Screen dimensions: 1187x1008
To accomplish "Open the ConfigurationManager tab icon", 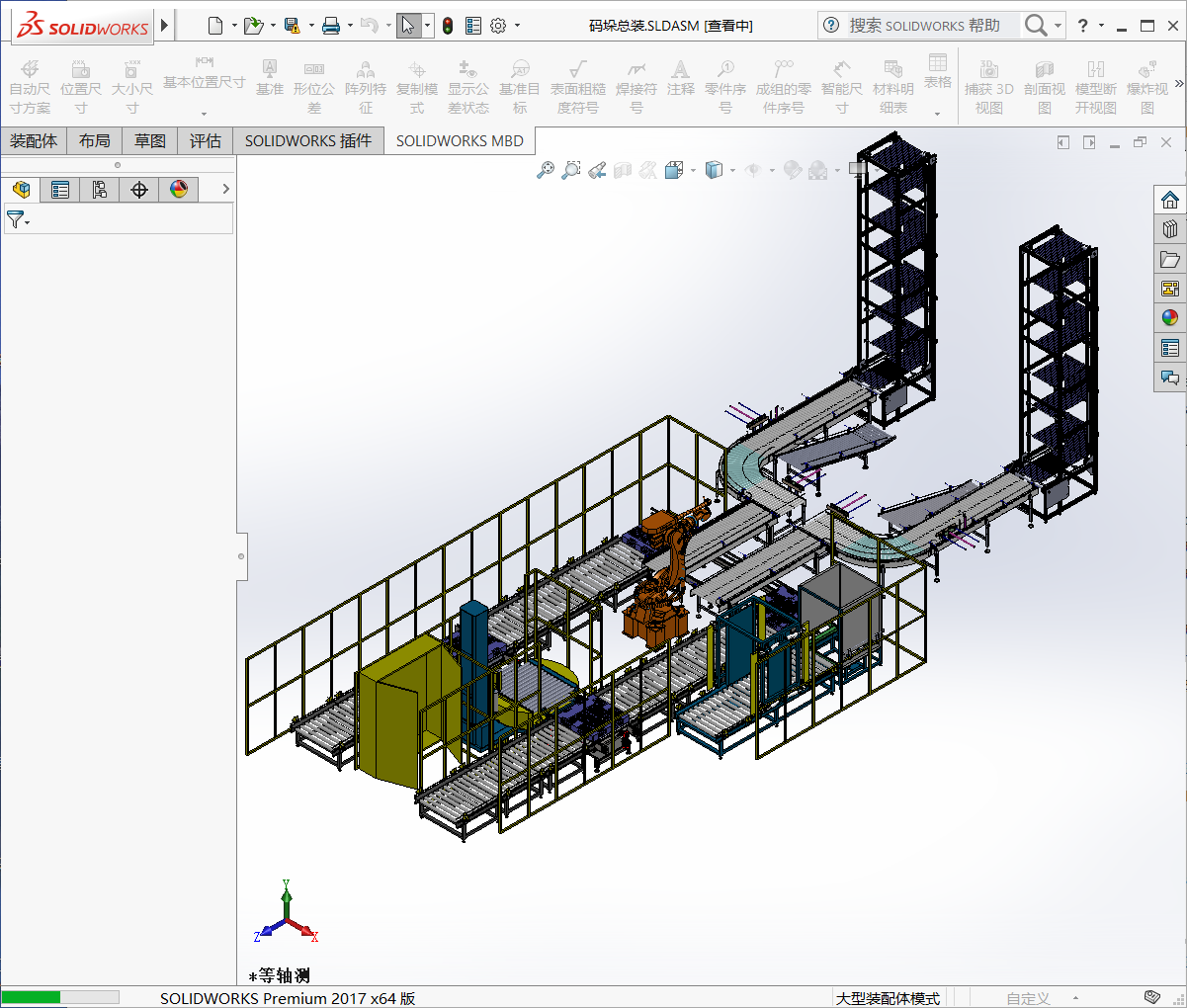I will 100,190.
